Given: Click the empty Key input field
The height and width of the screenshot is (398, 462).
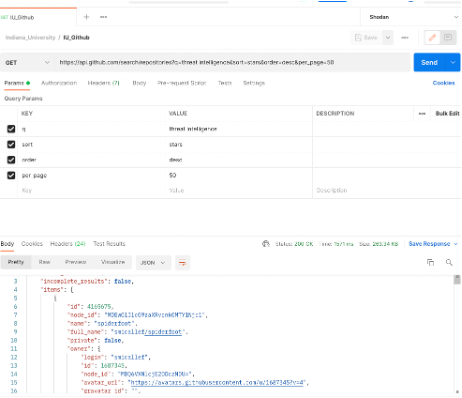Looking at the screenshot, I should 92,191.
